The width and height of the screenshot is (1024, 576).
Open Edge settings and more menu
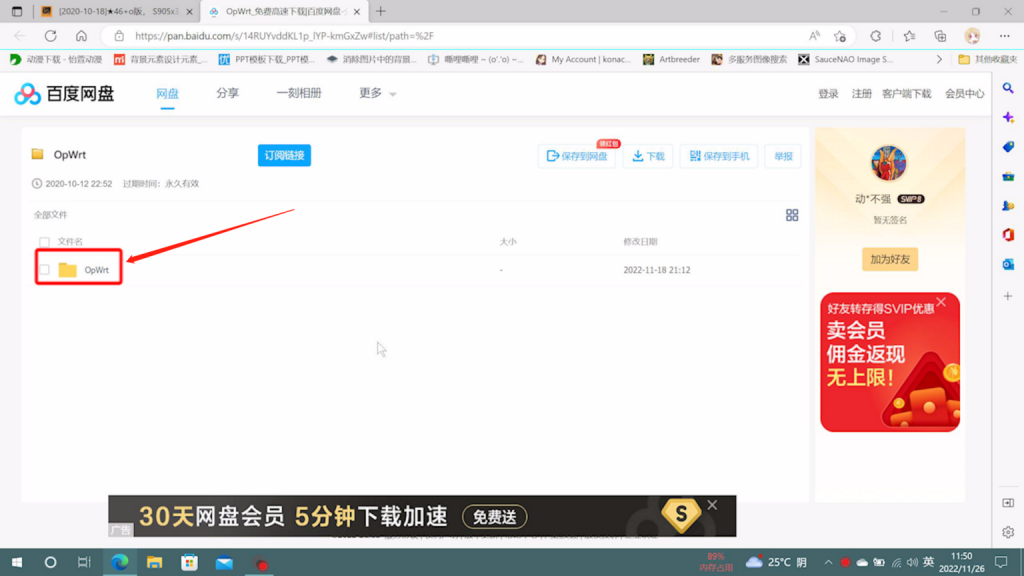[x=1004, y=36]
